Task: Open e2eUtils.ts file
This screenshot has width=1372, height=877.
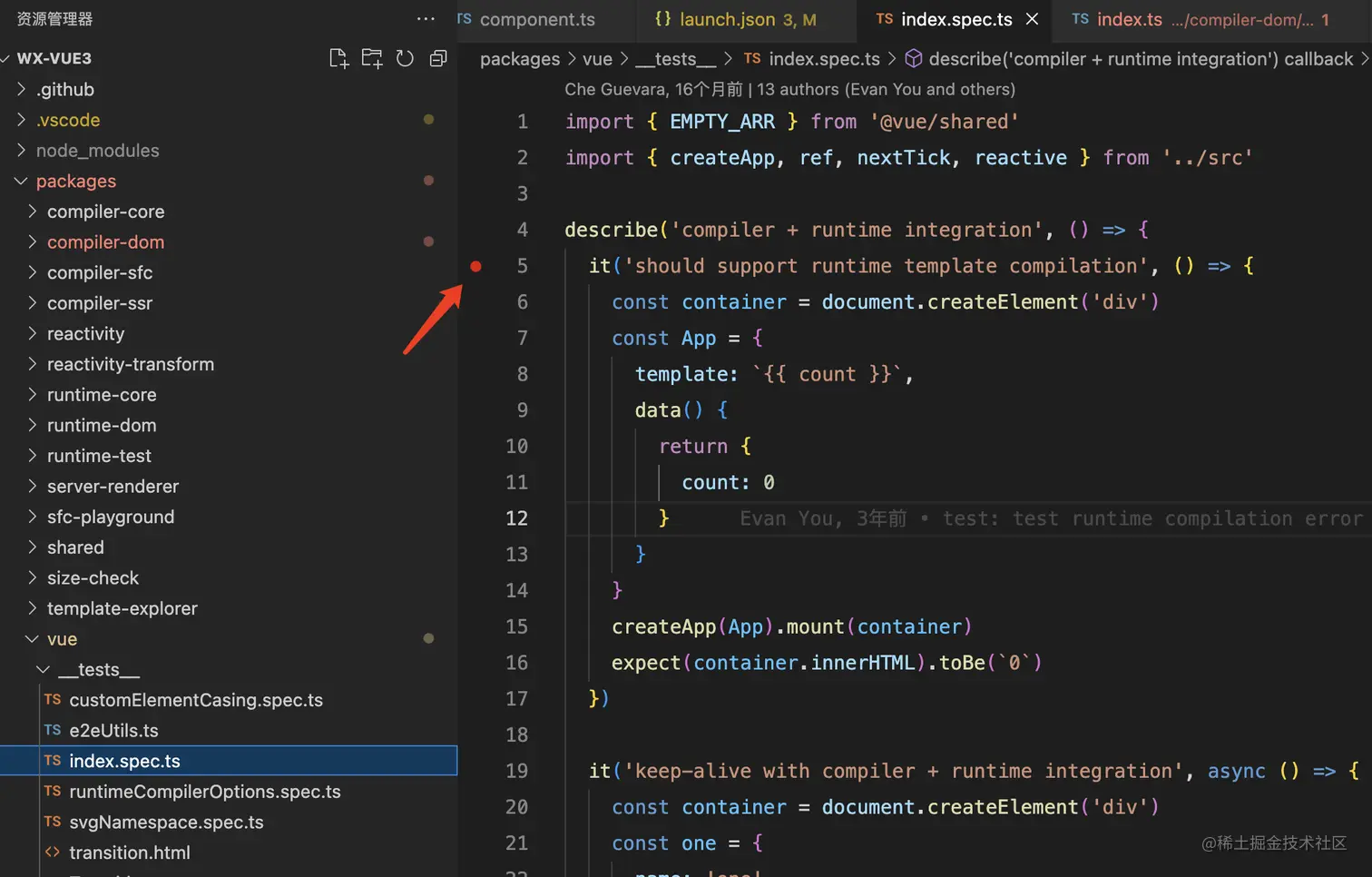Action: tap(229, 731)
